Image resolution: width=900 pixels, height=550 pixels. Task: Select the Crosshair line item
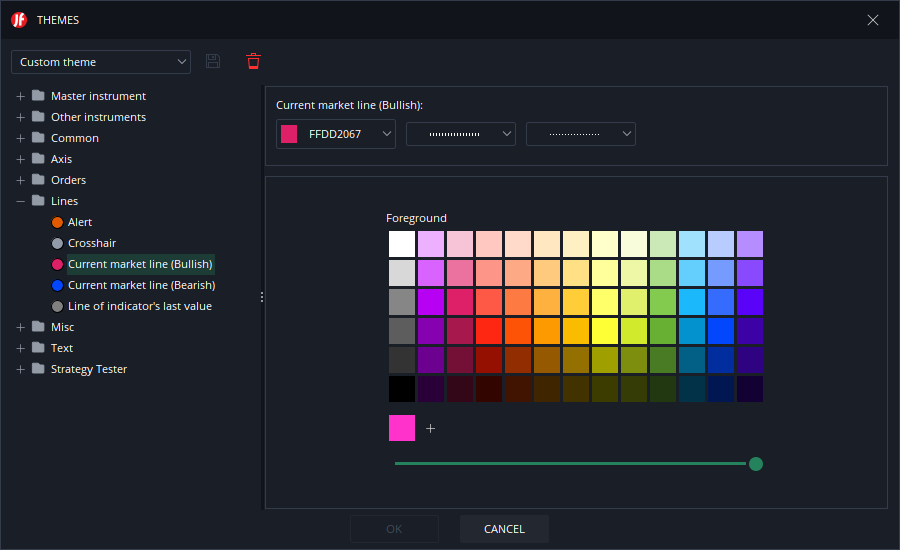tap(92, 243)
